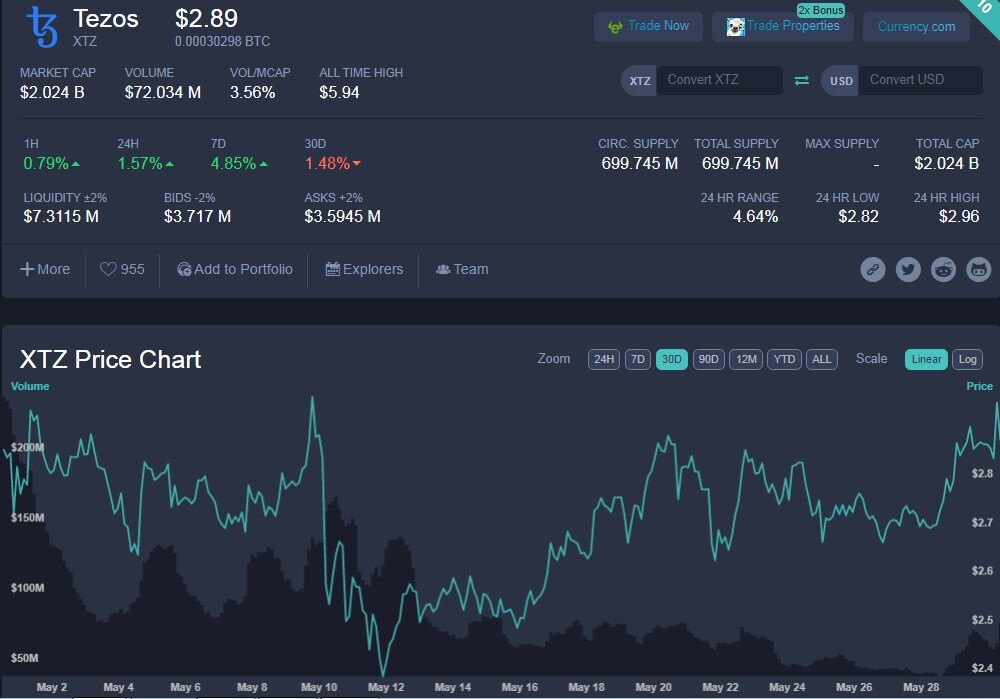Viewport: 1000px width, 699px height.
Task: Click the liquidity value $7.3115 M
Action: pos(61,216)
